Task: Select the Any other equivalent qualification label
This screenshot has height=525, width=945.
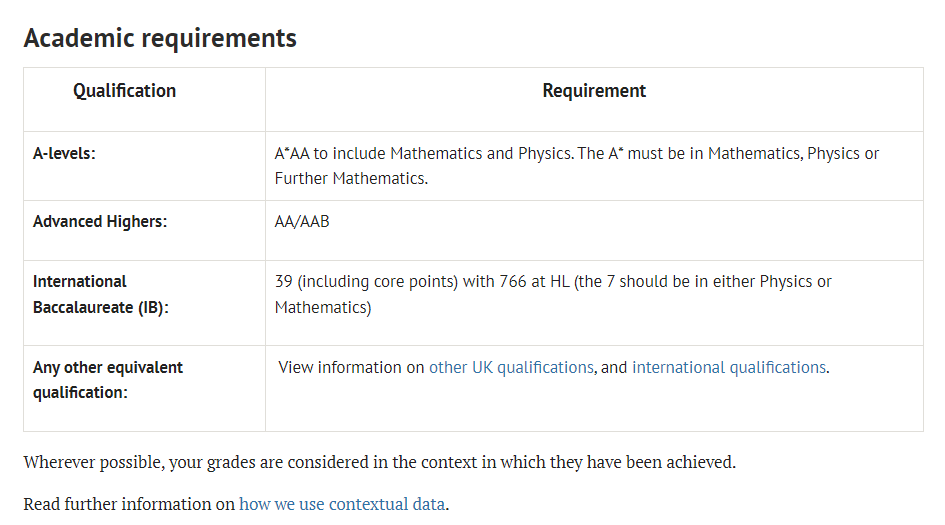Action: point(108,380)
